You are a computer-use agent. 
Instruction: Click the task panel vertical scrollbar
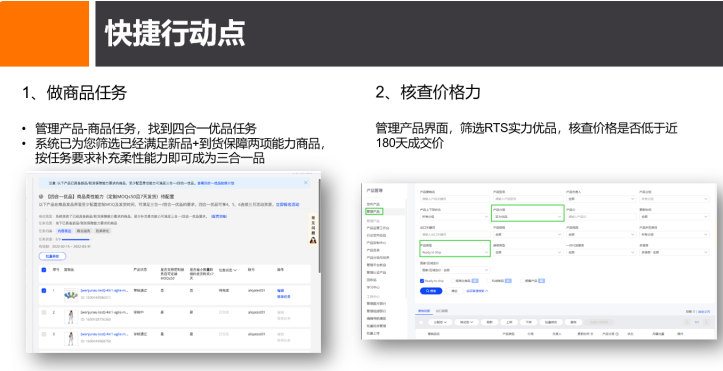coord(319,226)
